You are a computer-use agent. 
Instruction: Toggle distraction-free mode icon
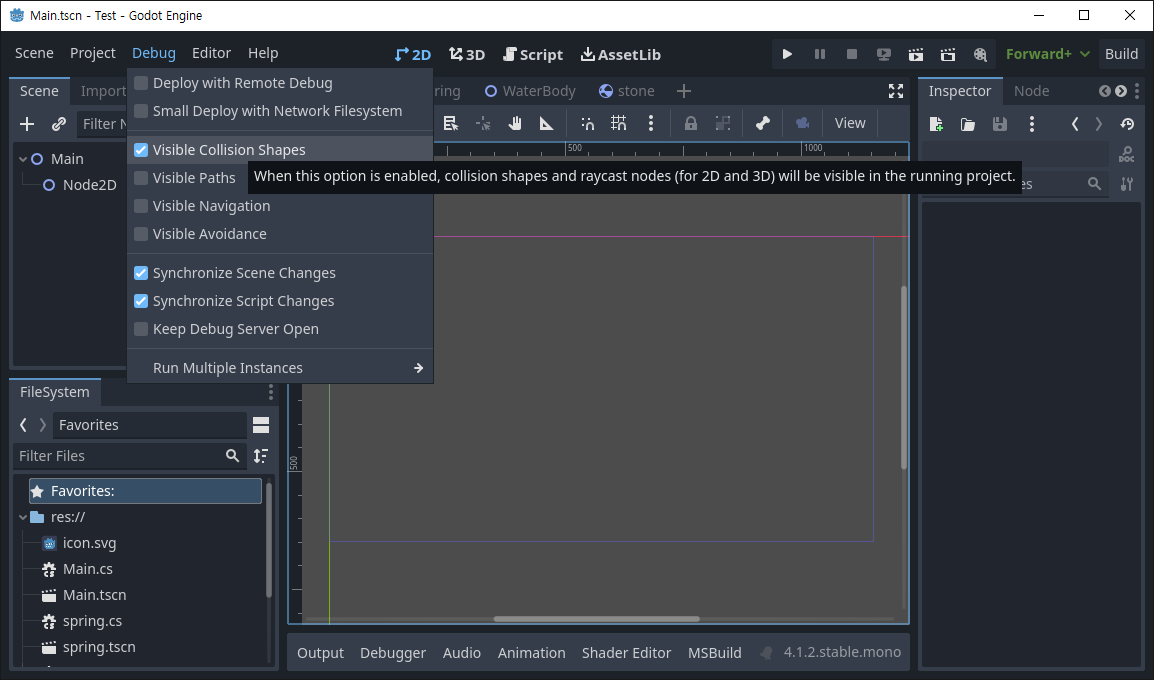[896, 91]
